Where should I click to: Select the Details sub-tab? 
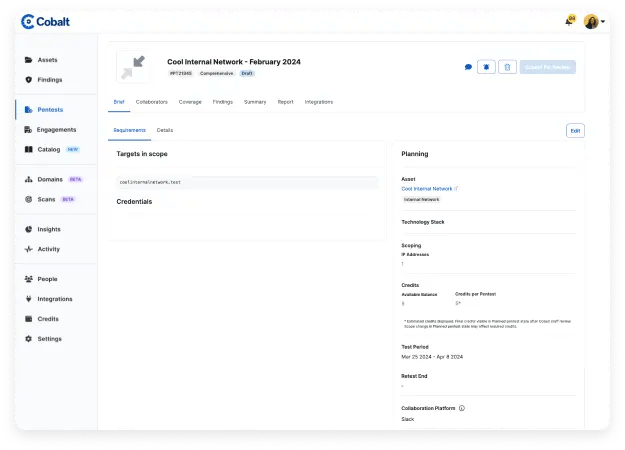point(165,130)
